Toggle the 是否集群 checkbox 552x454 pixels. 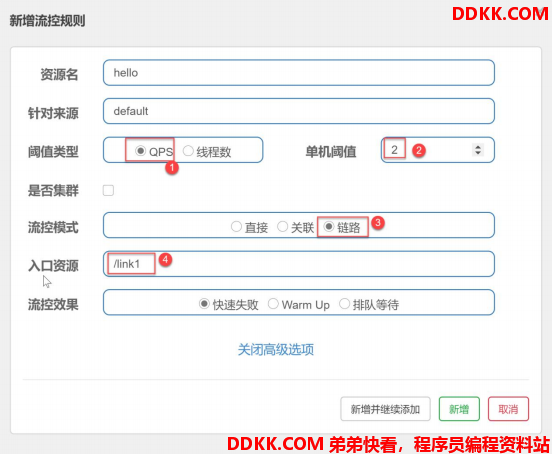pyautogui.click(x=108, y=190)
